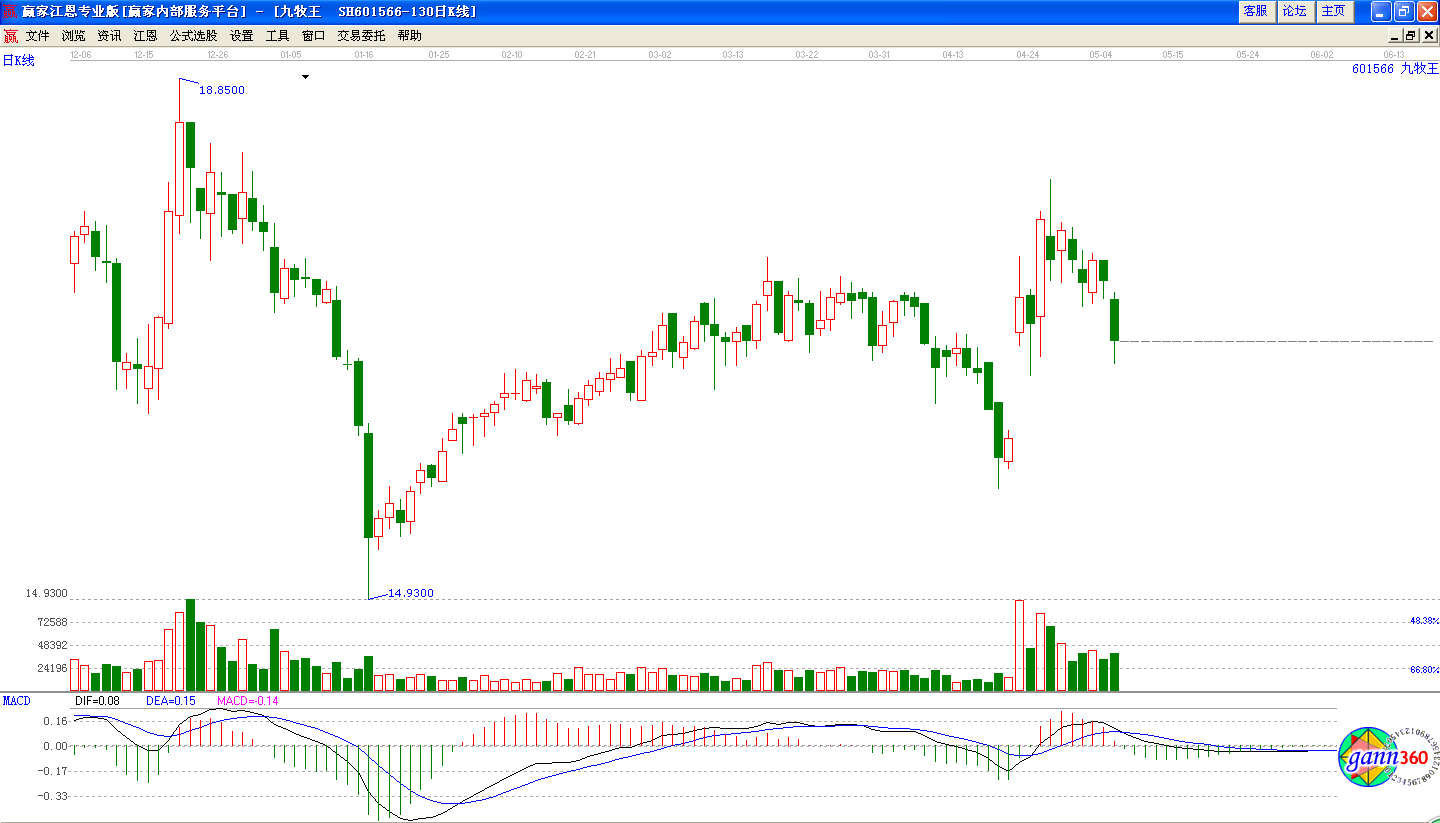
Task: Open the 帮助 menu
Action: (409, 35)
